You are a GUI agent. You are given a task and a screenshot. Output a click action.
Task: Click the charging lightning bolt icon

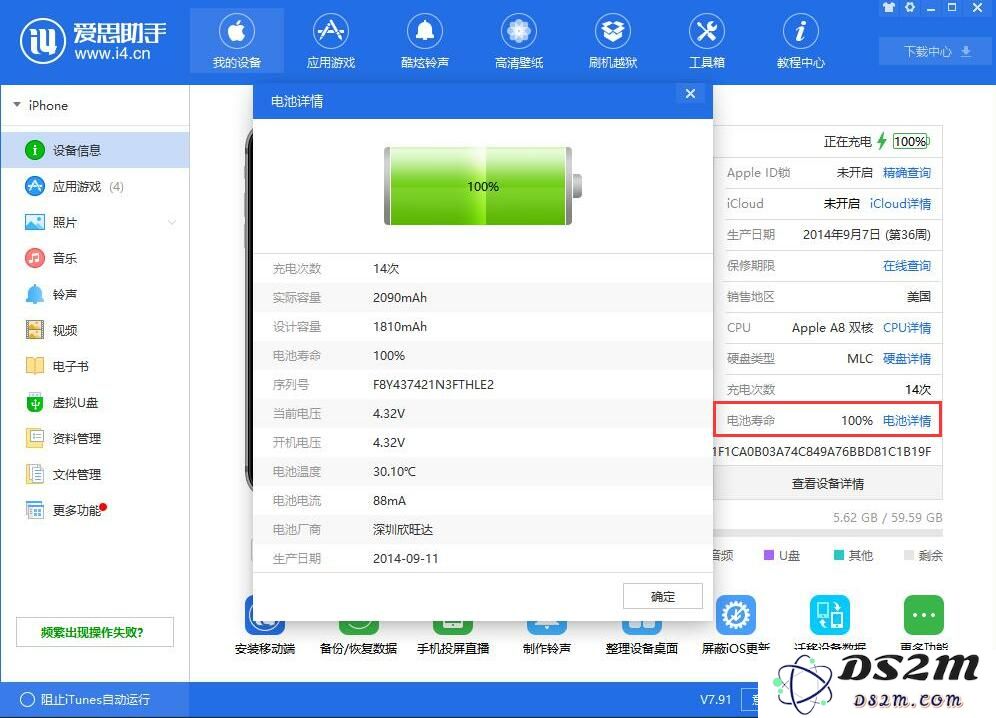882,141
